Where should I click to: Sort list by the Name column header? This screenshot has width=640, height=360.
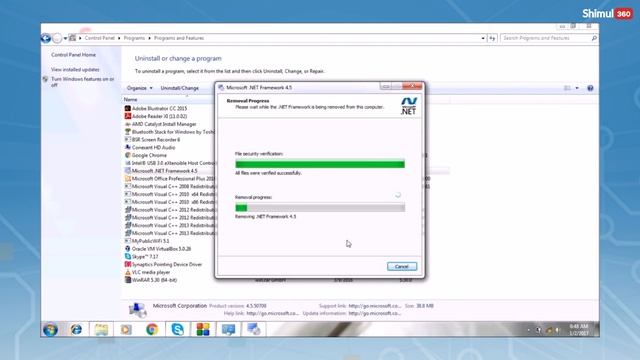(131, 100)
